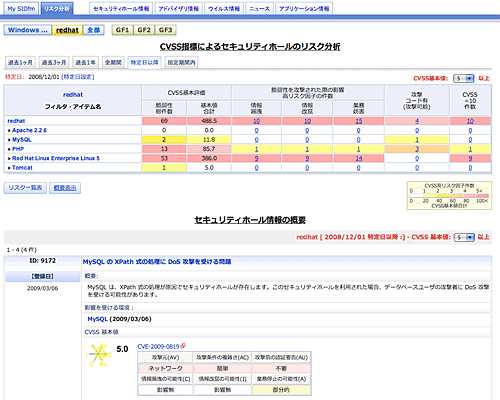Open the 14 link in the Red Hat Linux row
Image resolution: width=500 pixels, height=400 pixels.
coord(359,158)
